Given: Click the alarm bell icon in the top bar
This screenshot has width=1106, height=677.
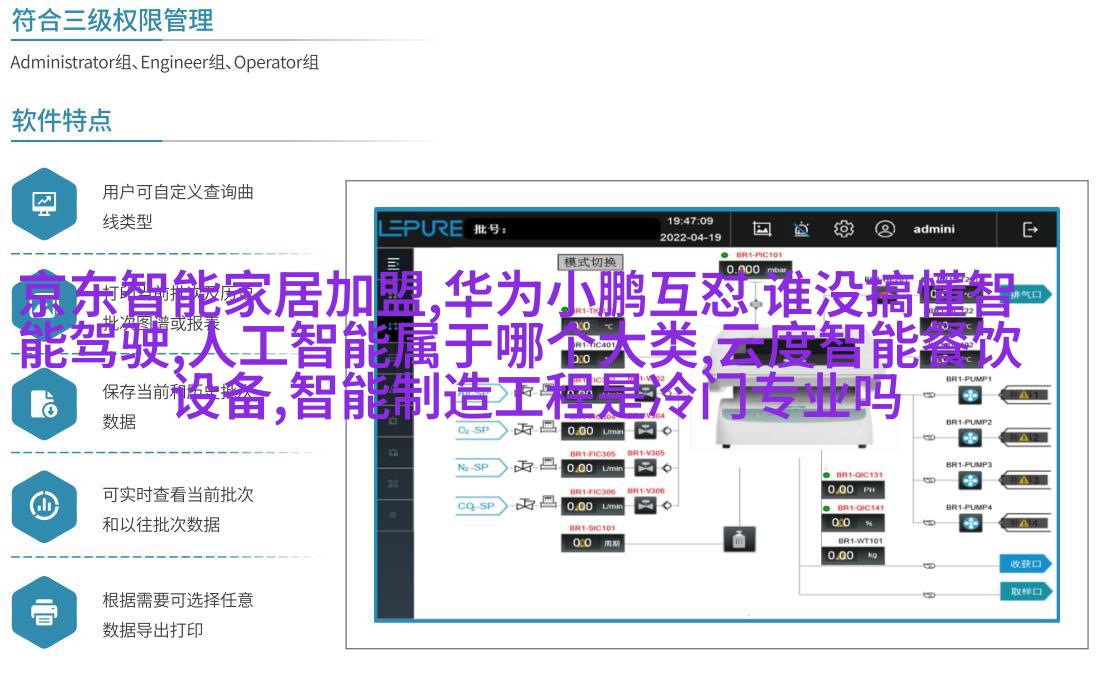Looking at the screenshot, I should pyautogui.click(x=802, y=229).
